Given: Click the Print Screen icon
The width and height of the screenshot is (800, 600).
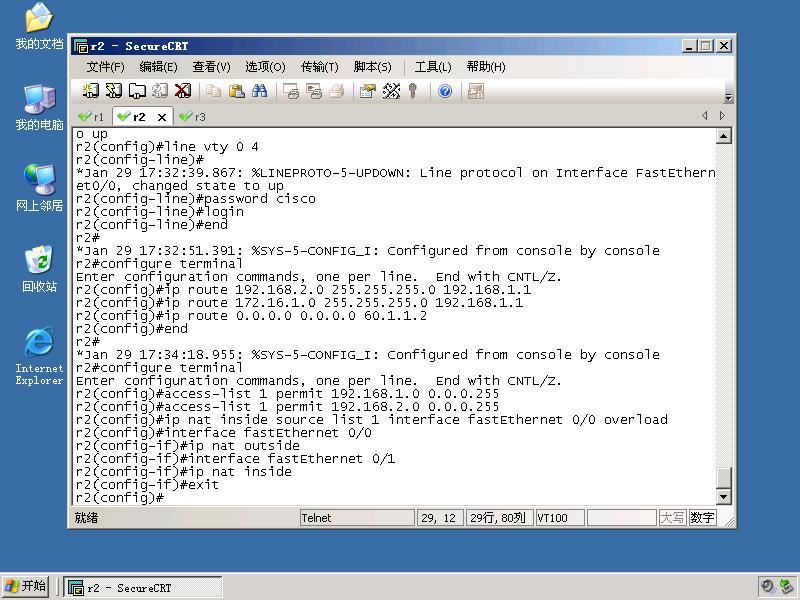Looking at the screenshot, I should coord(291,91).
